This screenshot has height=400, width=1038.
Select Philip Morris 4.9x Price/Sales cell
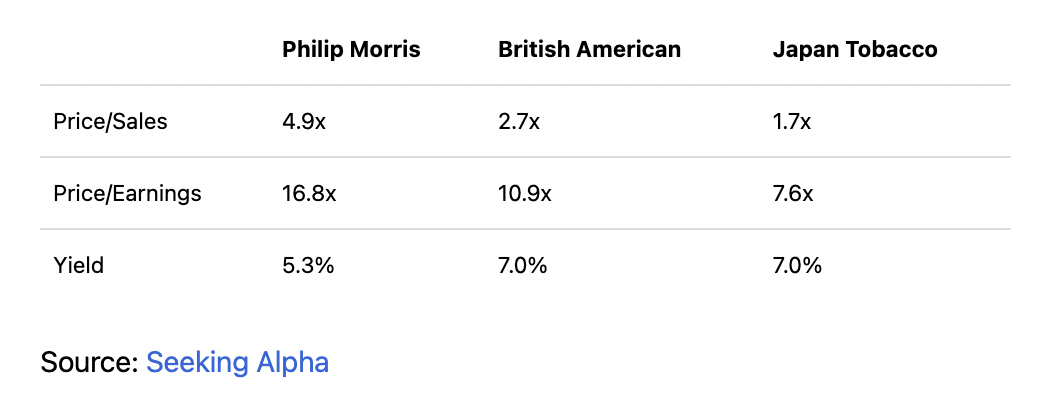[x=303, y=122]
